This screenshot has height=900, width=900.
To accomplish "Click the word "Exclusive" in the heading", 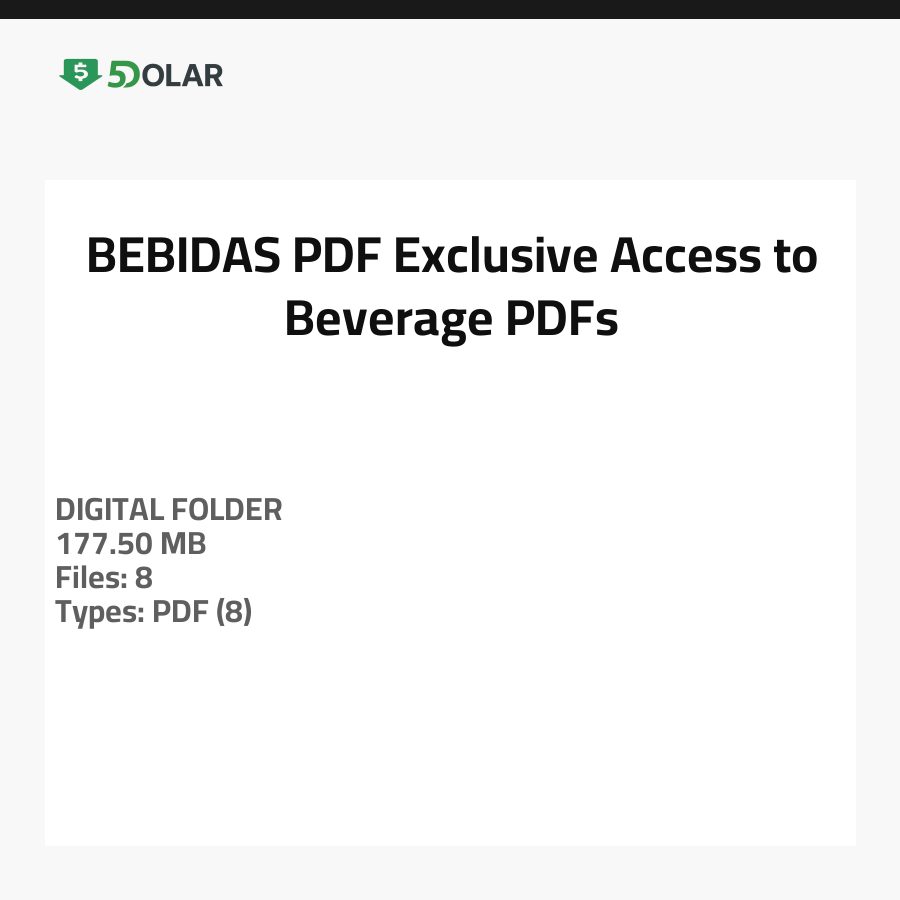I will click(497, 257).
